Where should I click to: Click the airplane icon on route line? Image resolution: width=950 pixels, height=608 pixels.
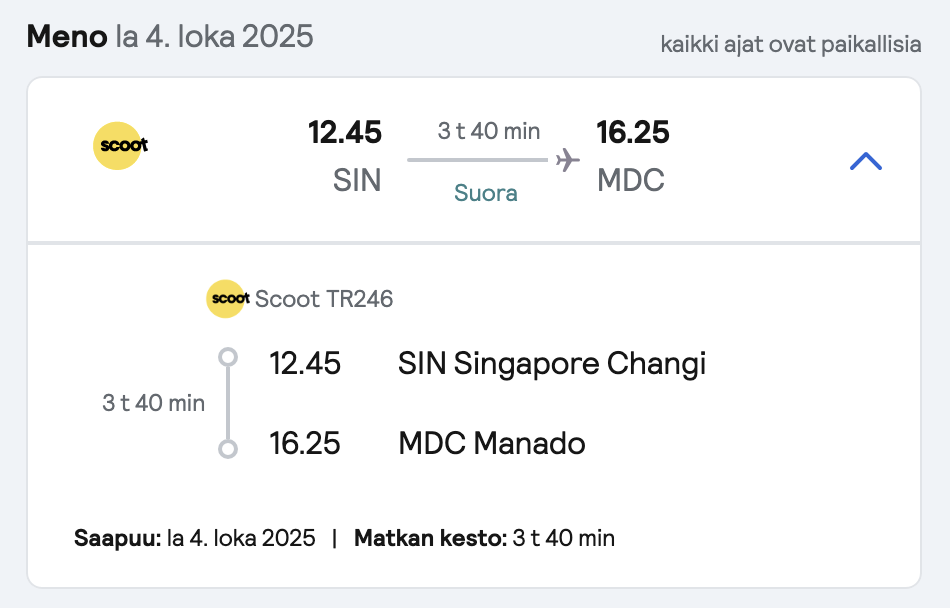click(568, 160)
